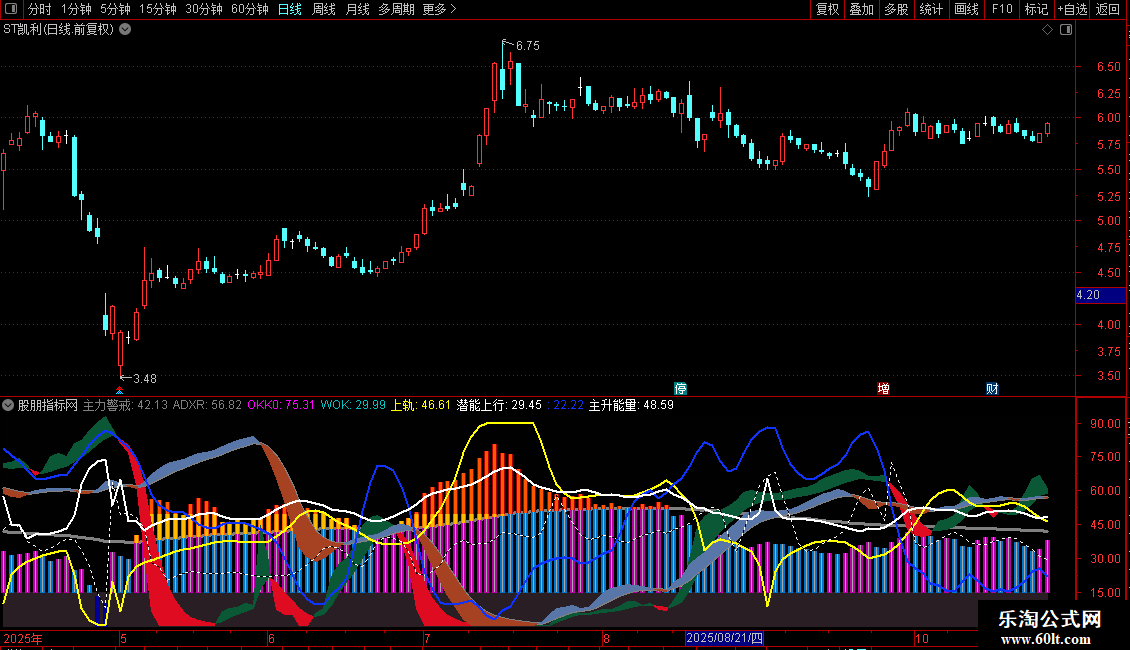The height and width of the screenshot is (650, 1130).
Task: Select the 月线 monthly tab
Action: 357,9
